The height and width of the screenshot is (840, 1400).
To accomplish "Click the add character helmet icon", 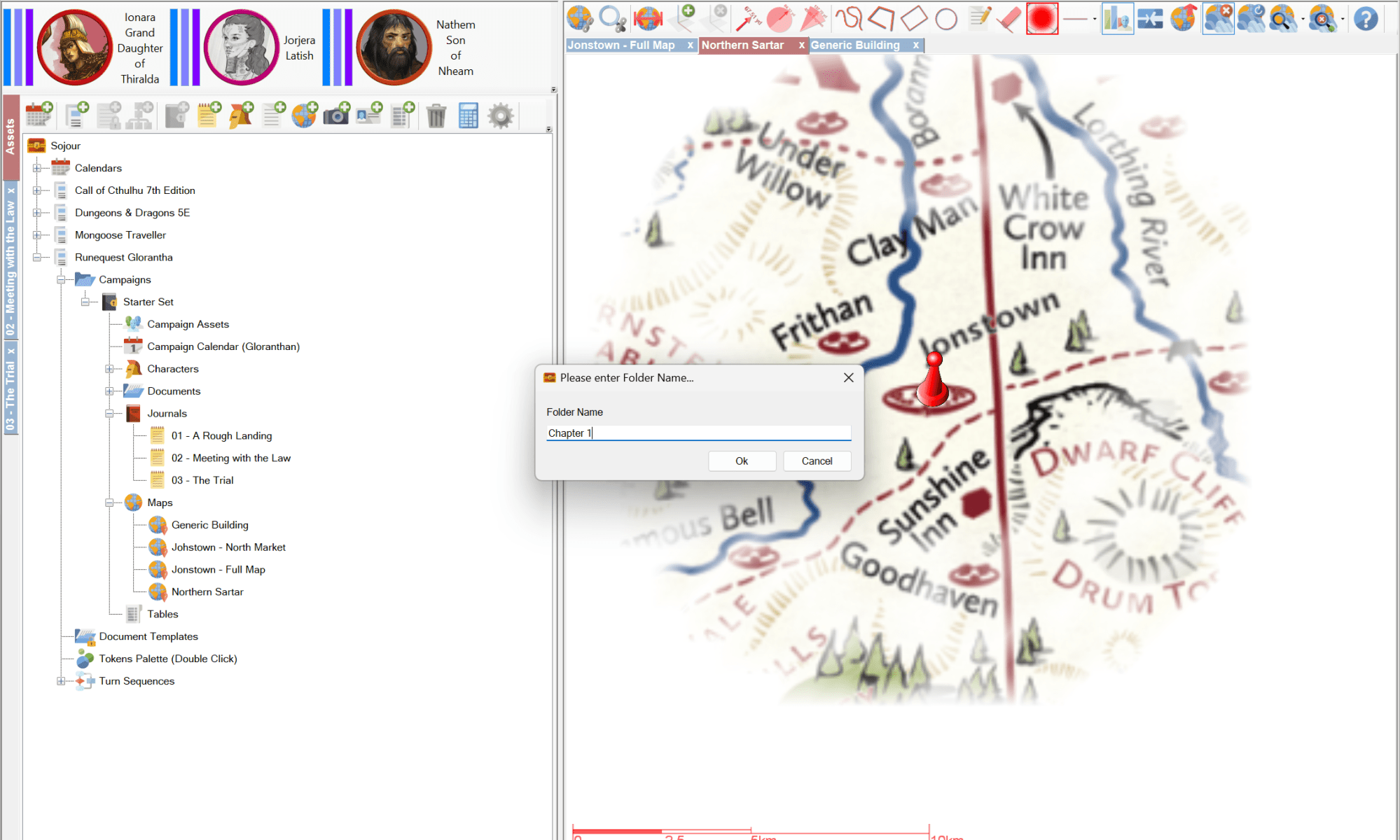I will pyautogui.click(x=241, y=115).
